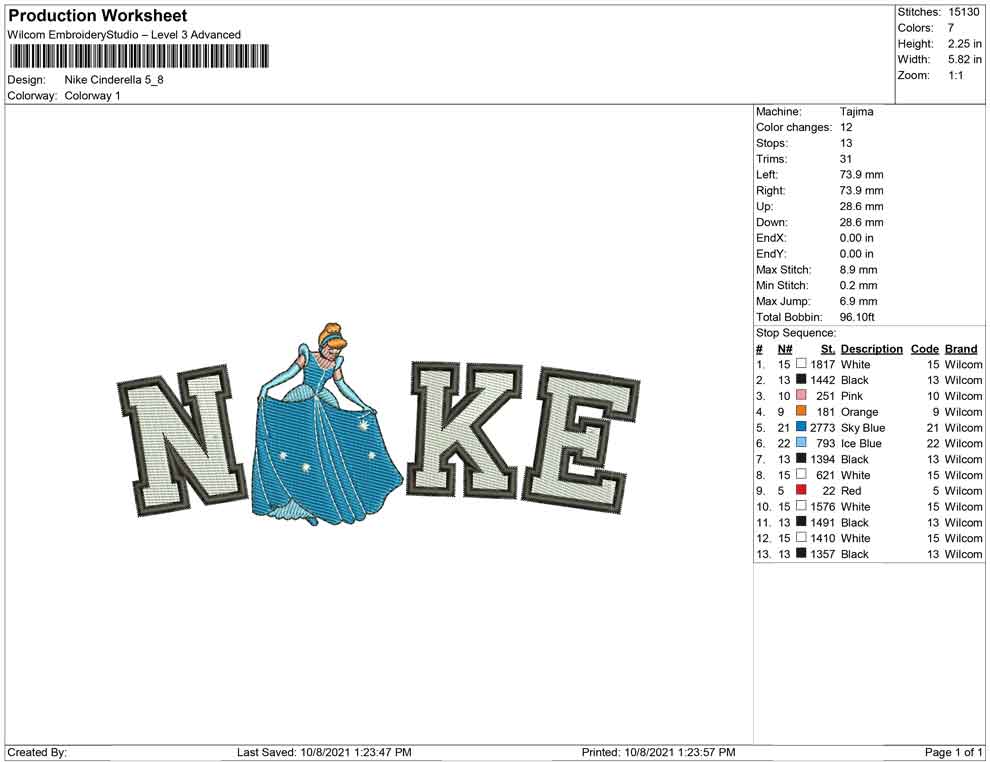The image size is (990, 762).
Task: Pick the ice blue swatch in row 6
Action: tap(801, 443)
